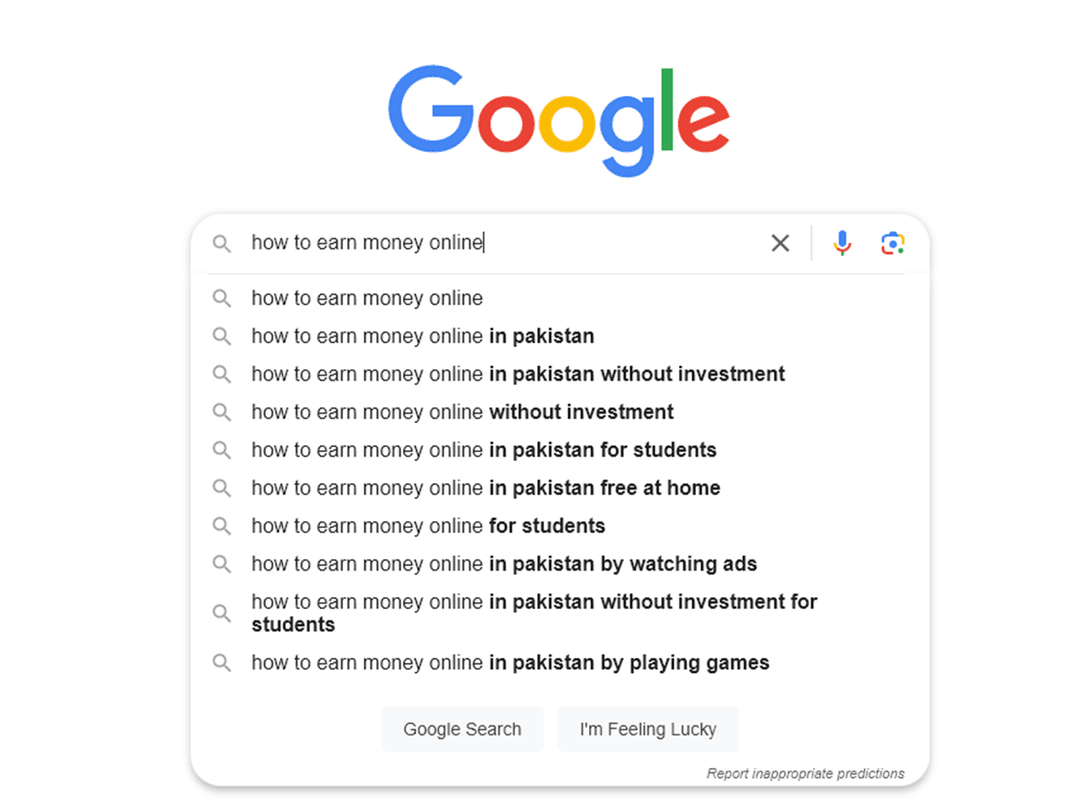Select 'in pakistan free at home' suggestion

click(485, 488)
